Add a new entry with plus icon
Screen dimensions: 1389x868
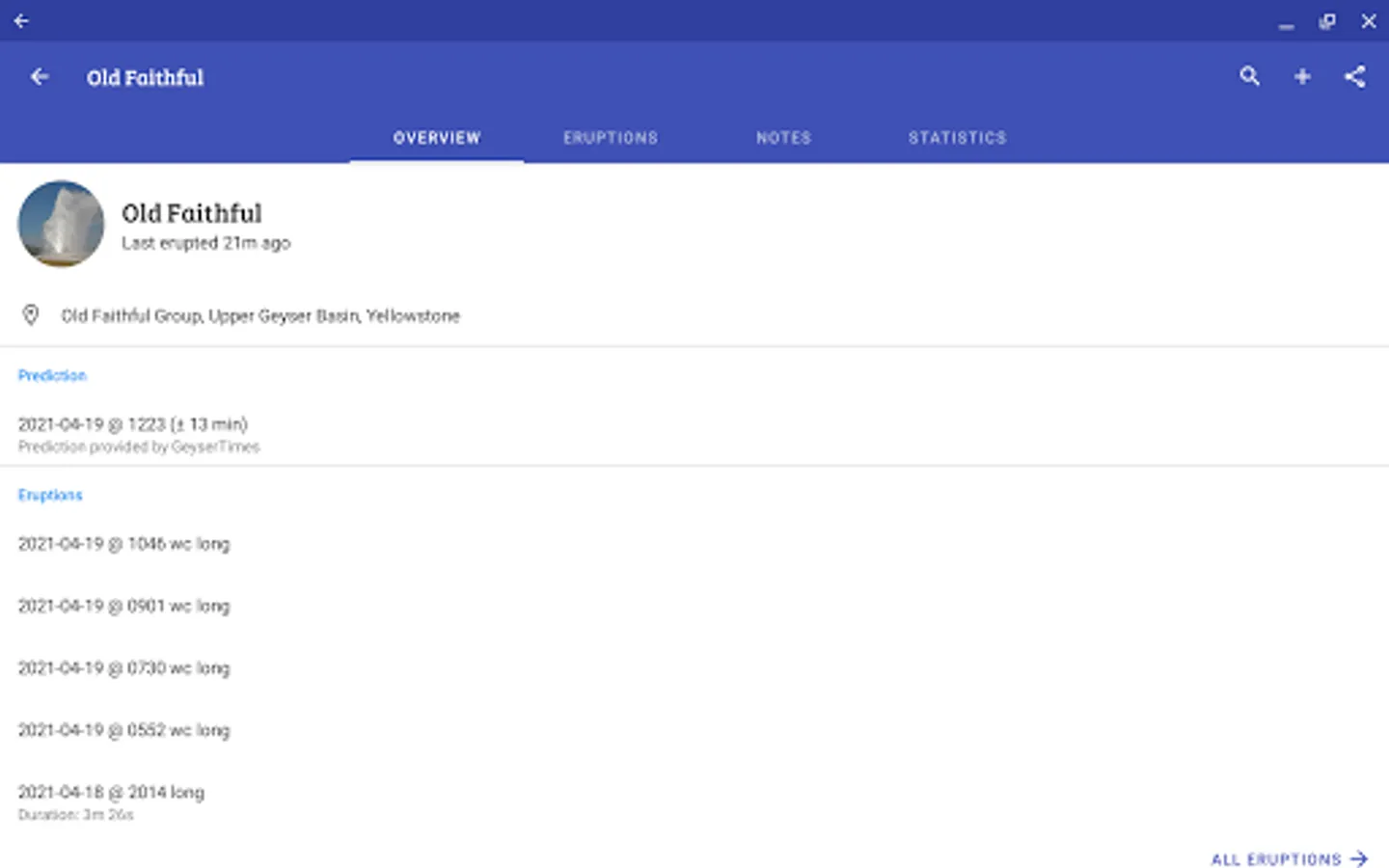(1302, 76)
